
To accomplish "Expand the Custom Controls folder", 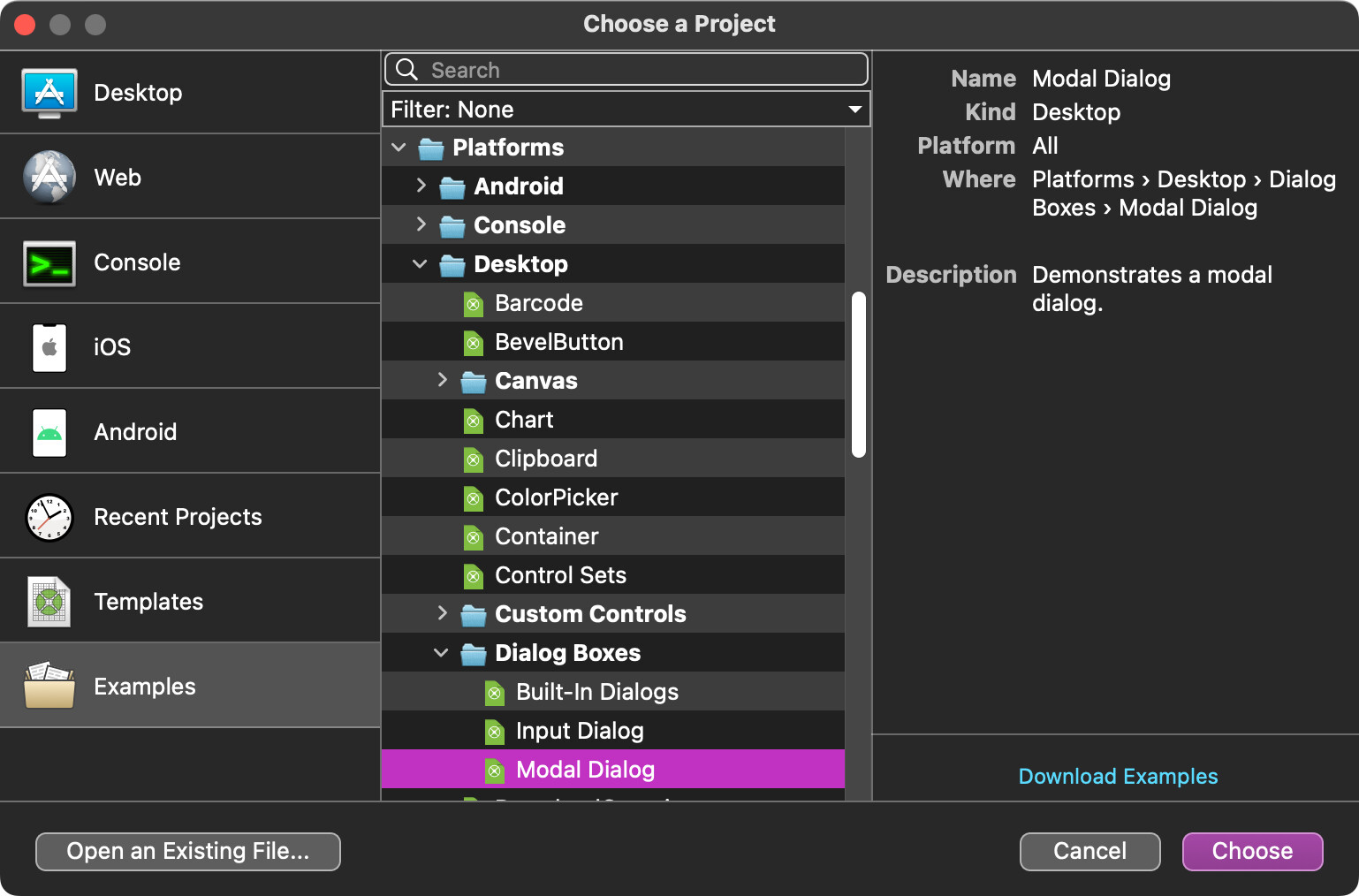I will (443, 613).
